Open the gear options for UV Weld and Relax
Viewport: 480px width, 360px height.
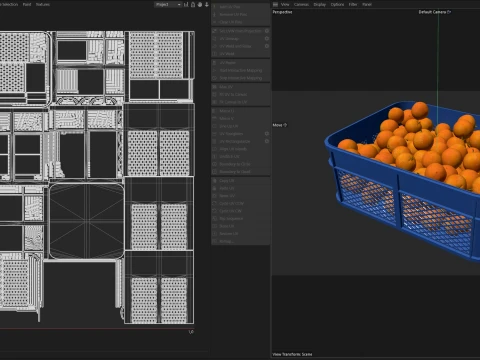click(x=267, y=46)
